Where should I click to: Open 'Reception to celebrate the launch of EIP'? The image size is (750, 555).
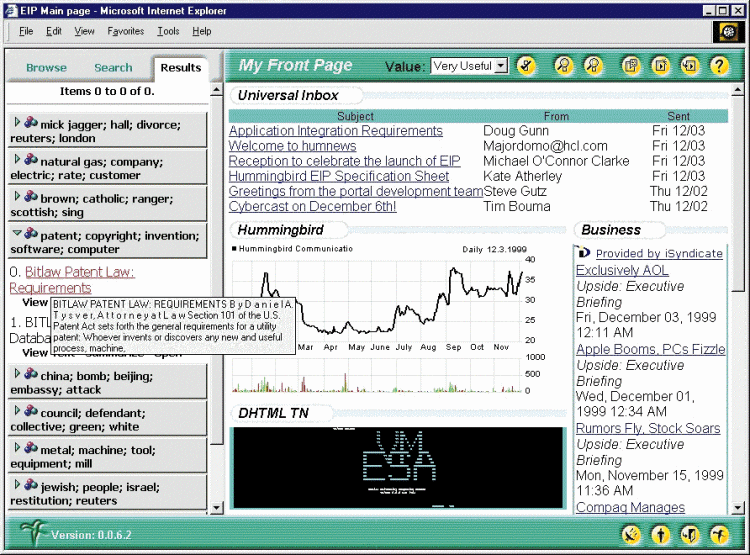[x=344, y=161]
